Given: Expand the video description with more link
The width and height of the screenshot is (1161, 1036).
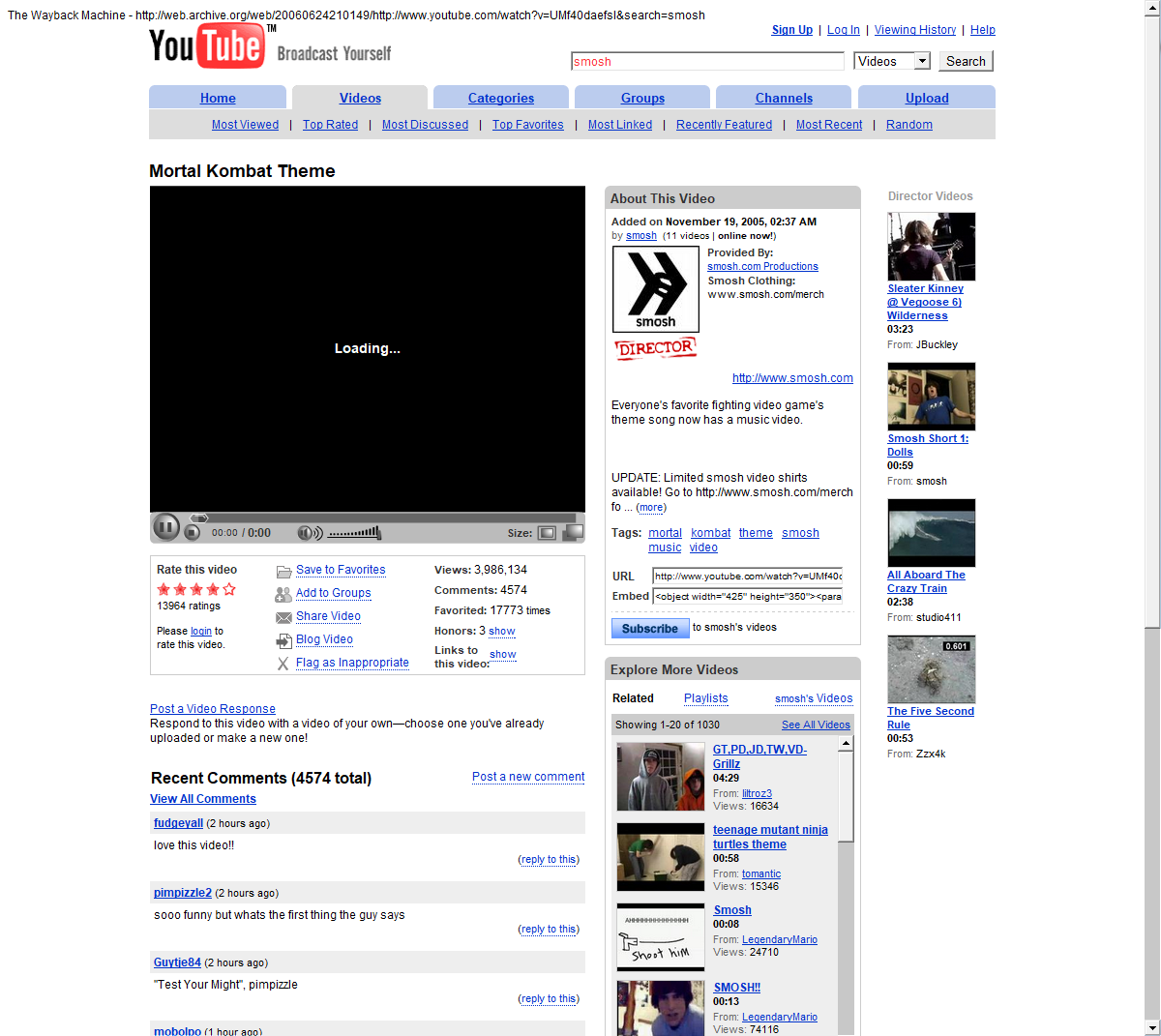Looking at the screenshot, I should point(651,507).
